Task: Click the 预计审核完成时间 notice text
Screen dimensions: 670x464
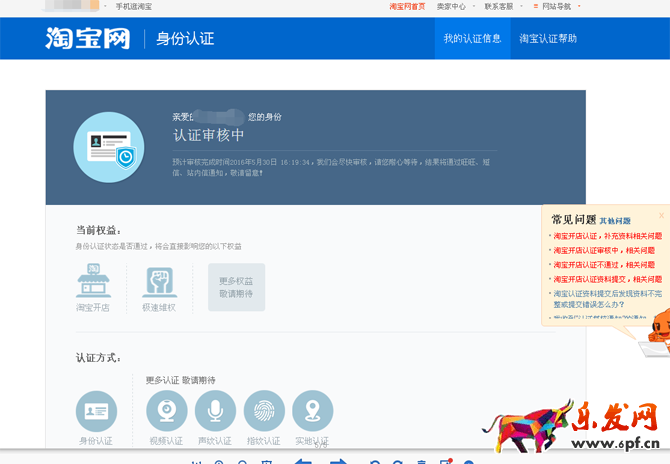Action: pos(331,167)
